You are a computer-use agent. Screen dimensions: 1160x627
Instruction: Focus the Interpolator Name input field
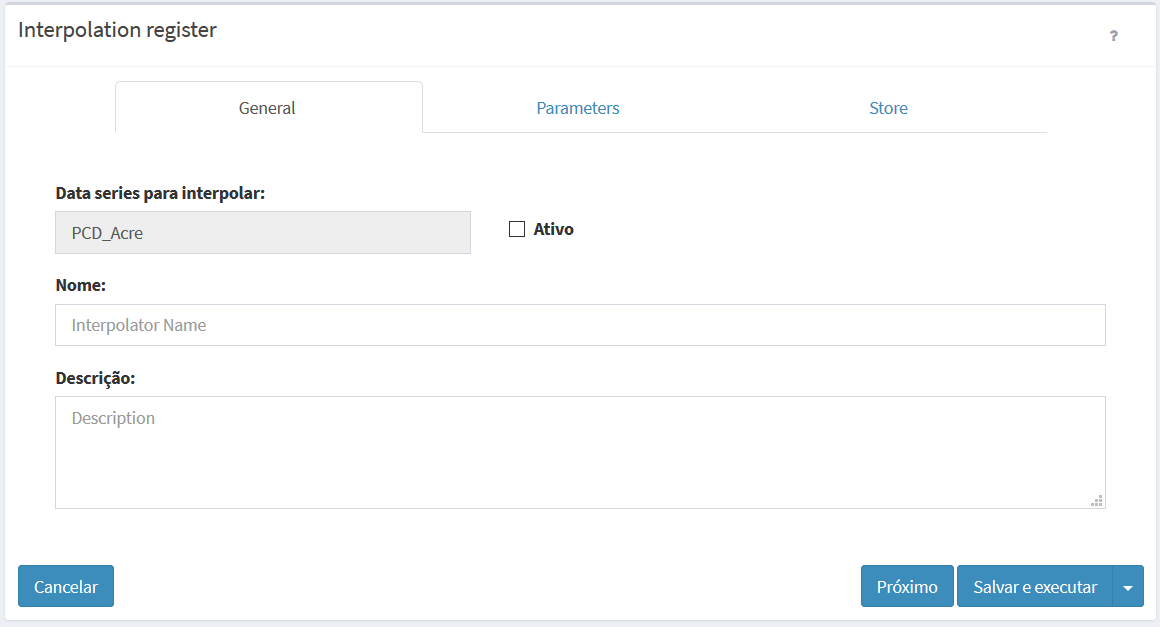[580, 325]
